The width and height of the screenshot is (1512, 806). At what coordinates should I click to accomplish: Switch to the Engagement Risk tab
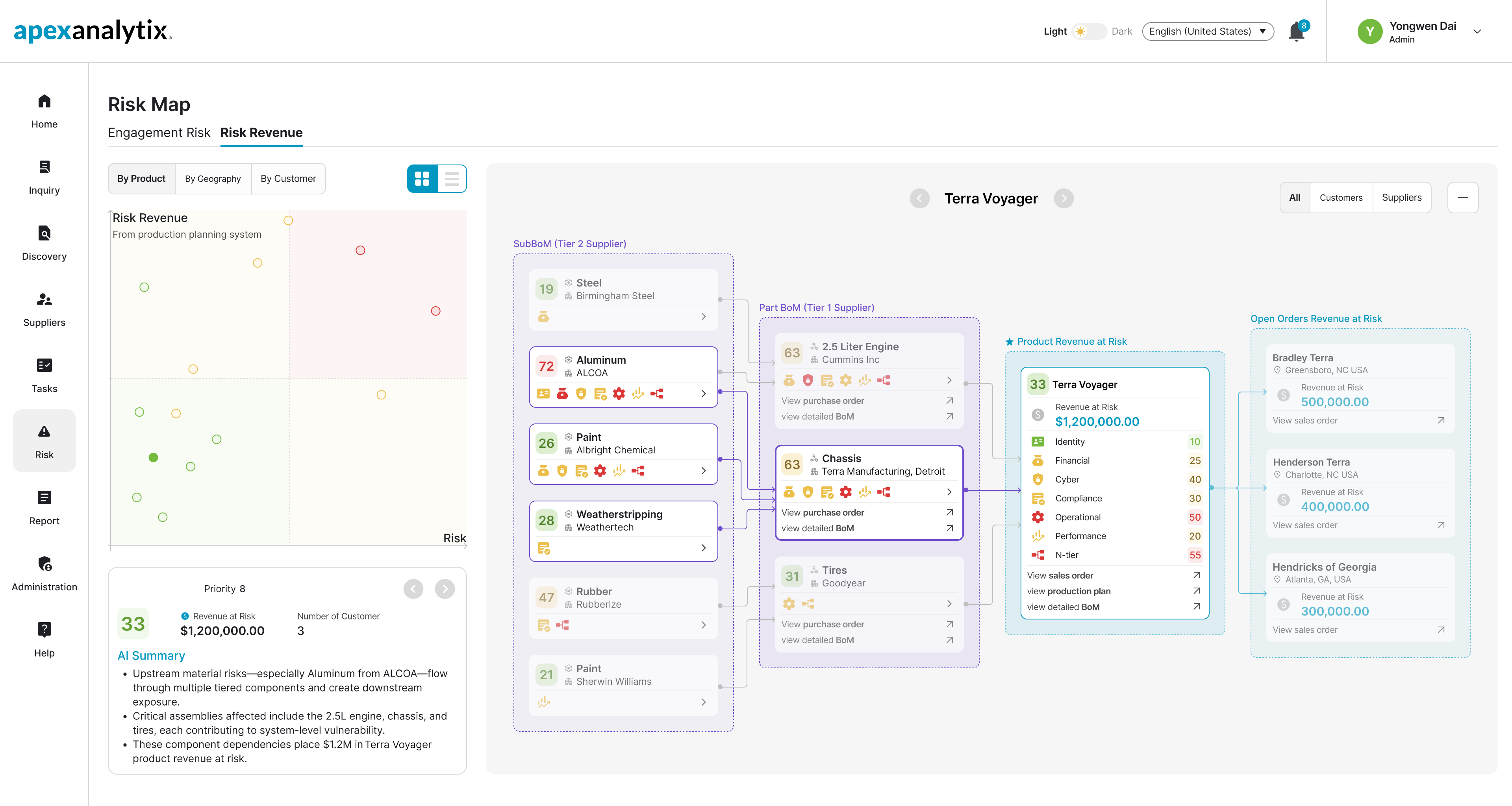(159, 133)
